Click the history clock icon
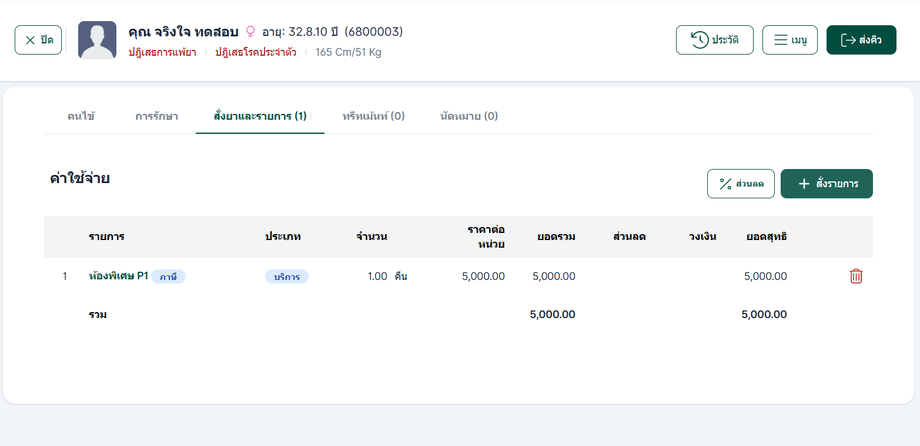The image size is (920, 446). [697, 40]
